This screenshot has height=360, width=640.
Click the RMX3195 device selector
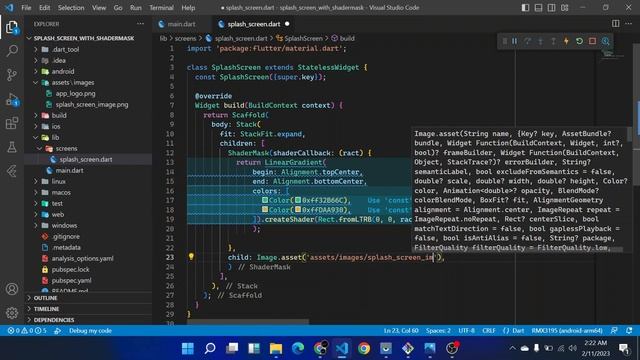567,331
